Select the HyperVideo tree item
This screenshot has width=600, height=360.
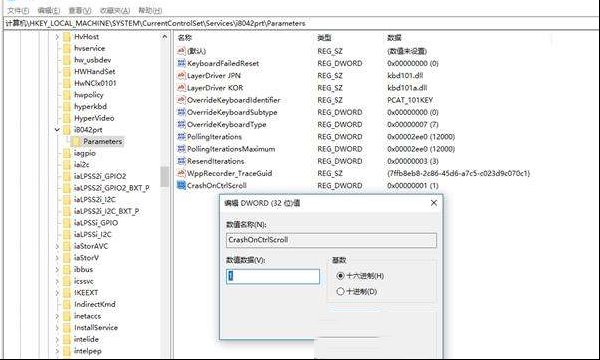(94, 118)
